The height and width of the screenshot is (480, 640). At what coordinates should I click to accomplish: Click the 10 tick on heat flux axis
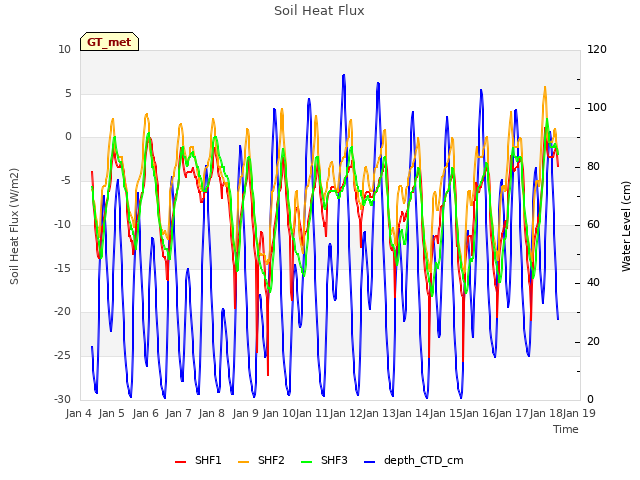(64, 50)
